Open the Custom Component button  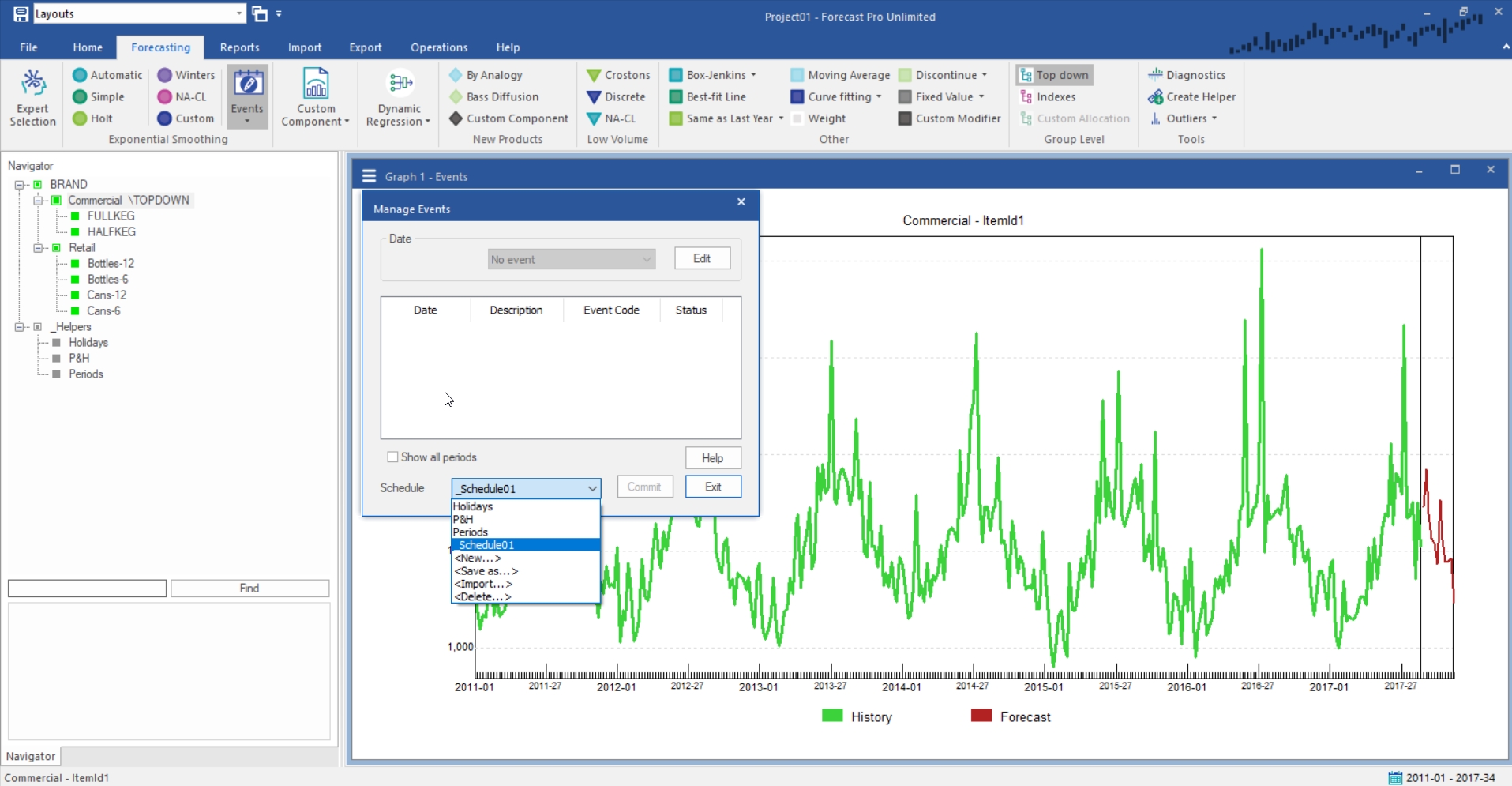[316, 97]
